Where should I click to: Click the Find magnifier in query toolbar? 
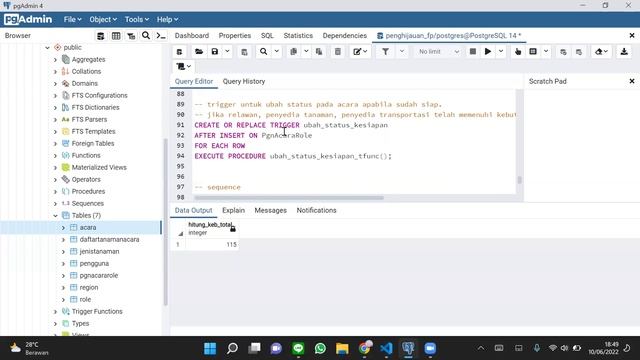tap(264, 52)
